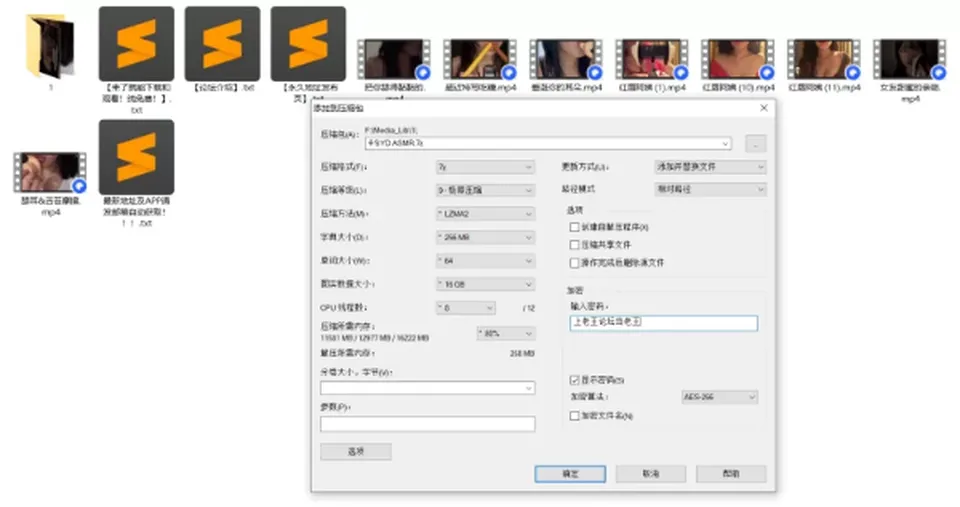Uncheck the show password checkbox
The image size is (960, 507).
click(x=574, y=380)
